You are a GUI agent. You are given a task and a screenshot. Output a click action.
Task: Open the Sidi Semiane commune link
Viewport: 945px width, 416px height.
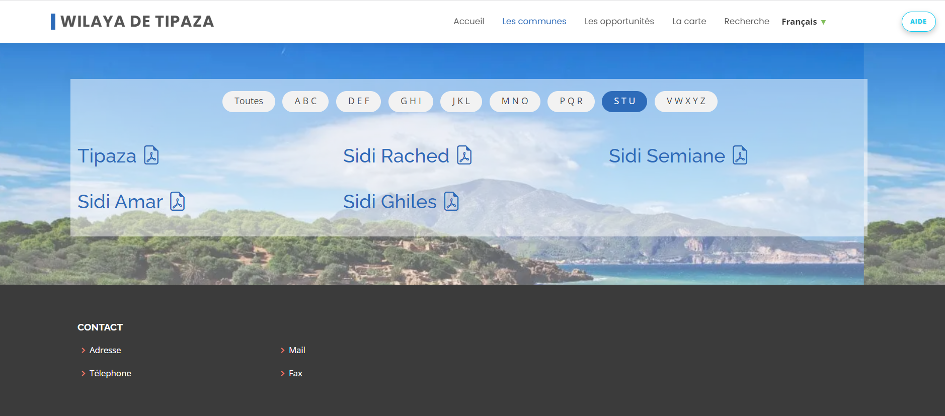click(666, 156)
